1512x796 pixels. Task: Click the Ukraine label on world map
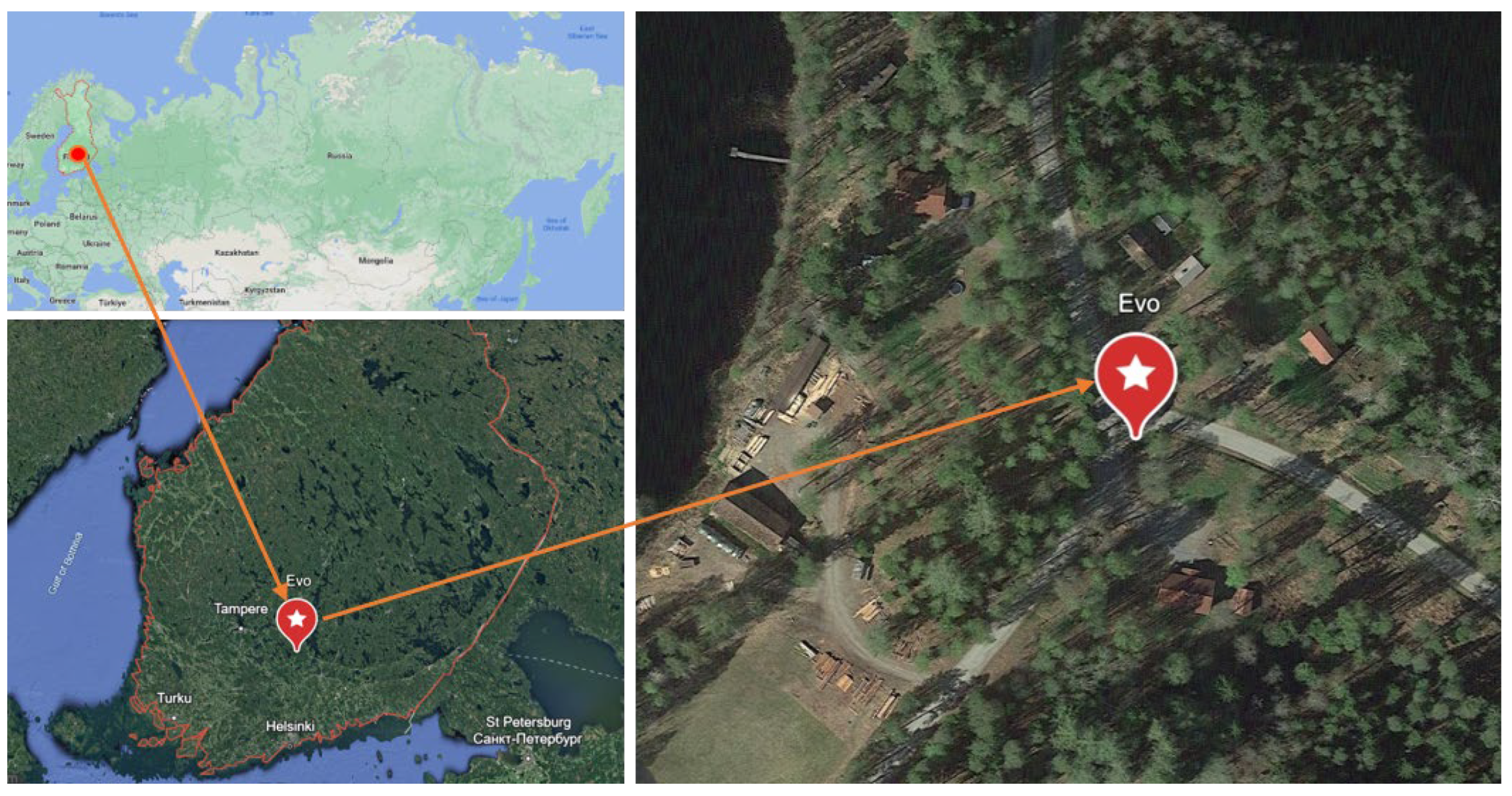click(97, 244)
